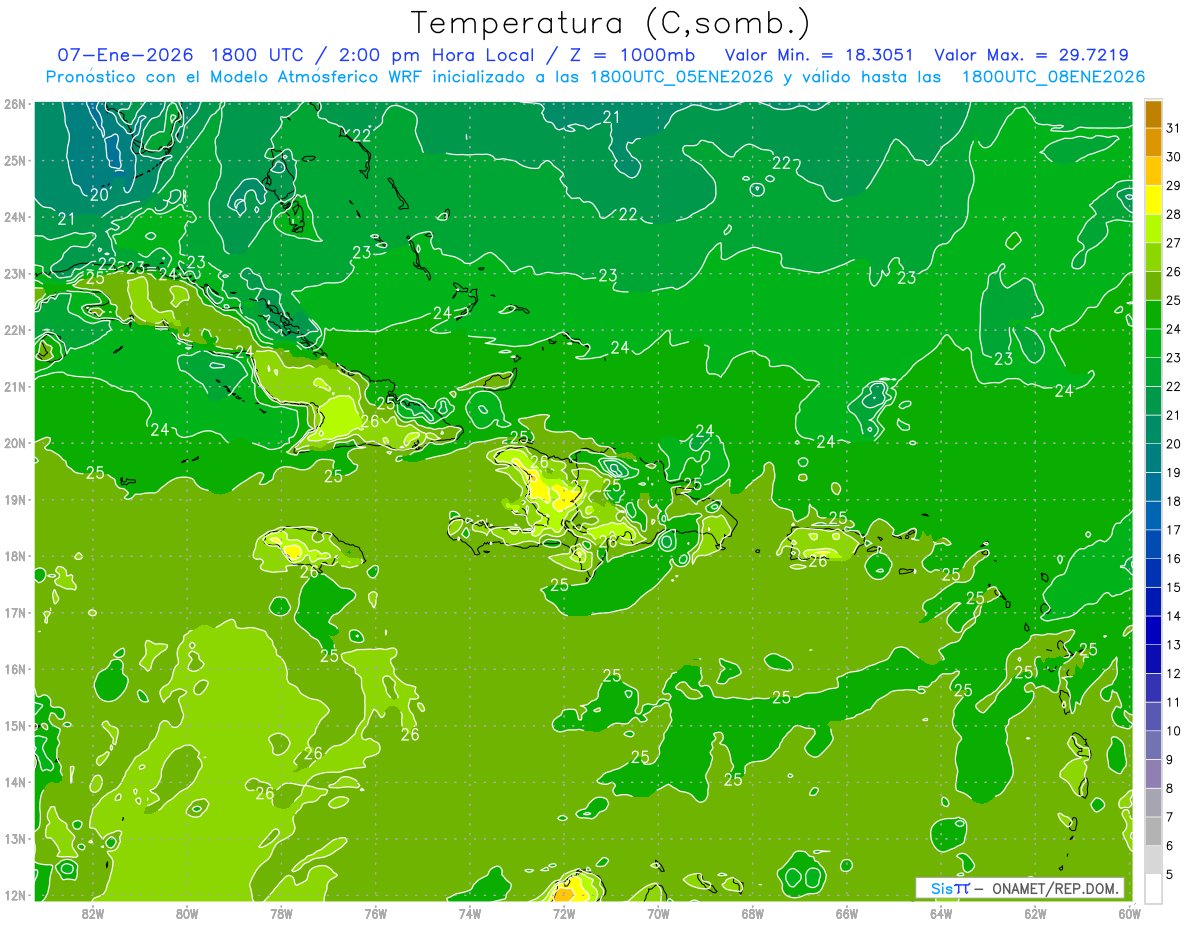This screenshot has width=1200, height=927.
Task: Click the '62W' longitude axis label
Action: (1035, 913)
